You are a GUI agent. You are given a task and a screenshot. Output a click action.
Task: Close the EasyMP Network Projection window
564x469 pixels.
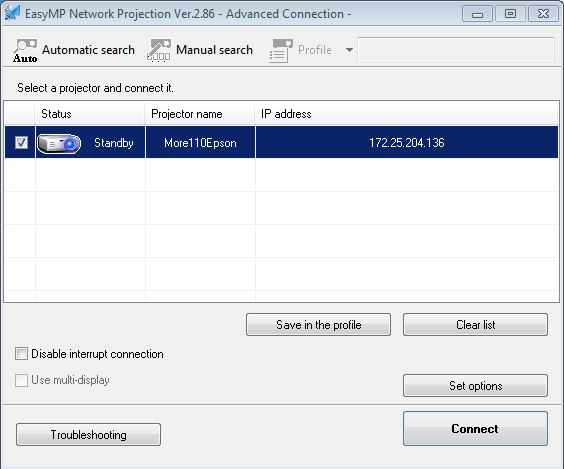[543, 14]
